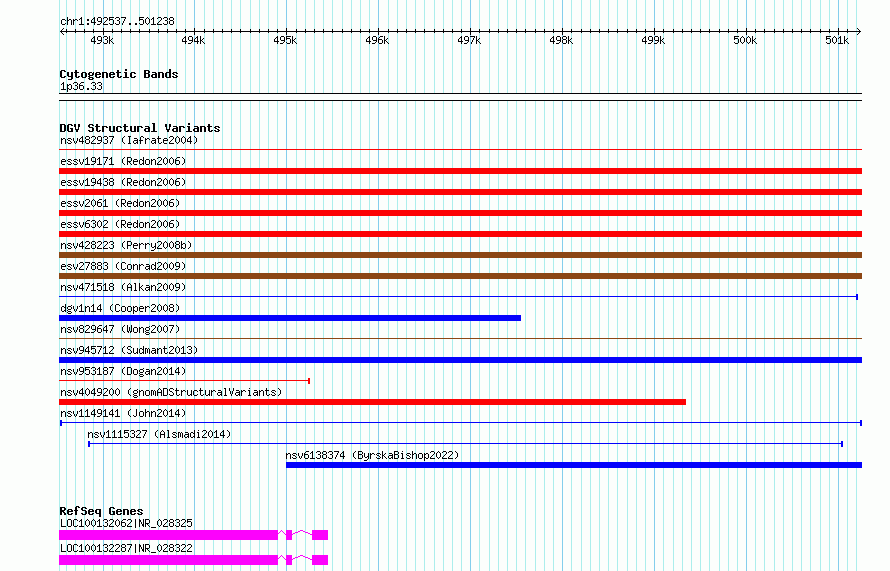Open nsv829647 (Wong2007) variant label
Image resolution: width=890 pixels, height=571 pixels.
click(x=120, y=329)
